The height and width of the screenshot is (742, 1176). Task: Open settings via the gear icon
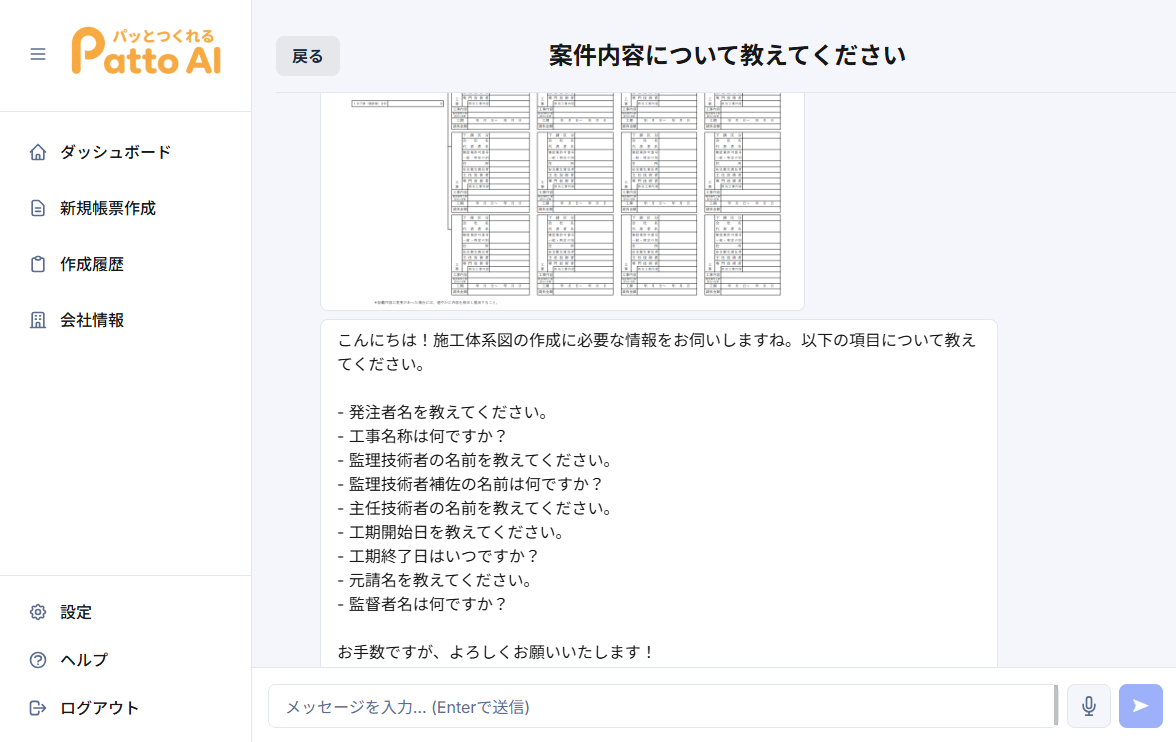[x=38, y=611]
